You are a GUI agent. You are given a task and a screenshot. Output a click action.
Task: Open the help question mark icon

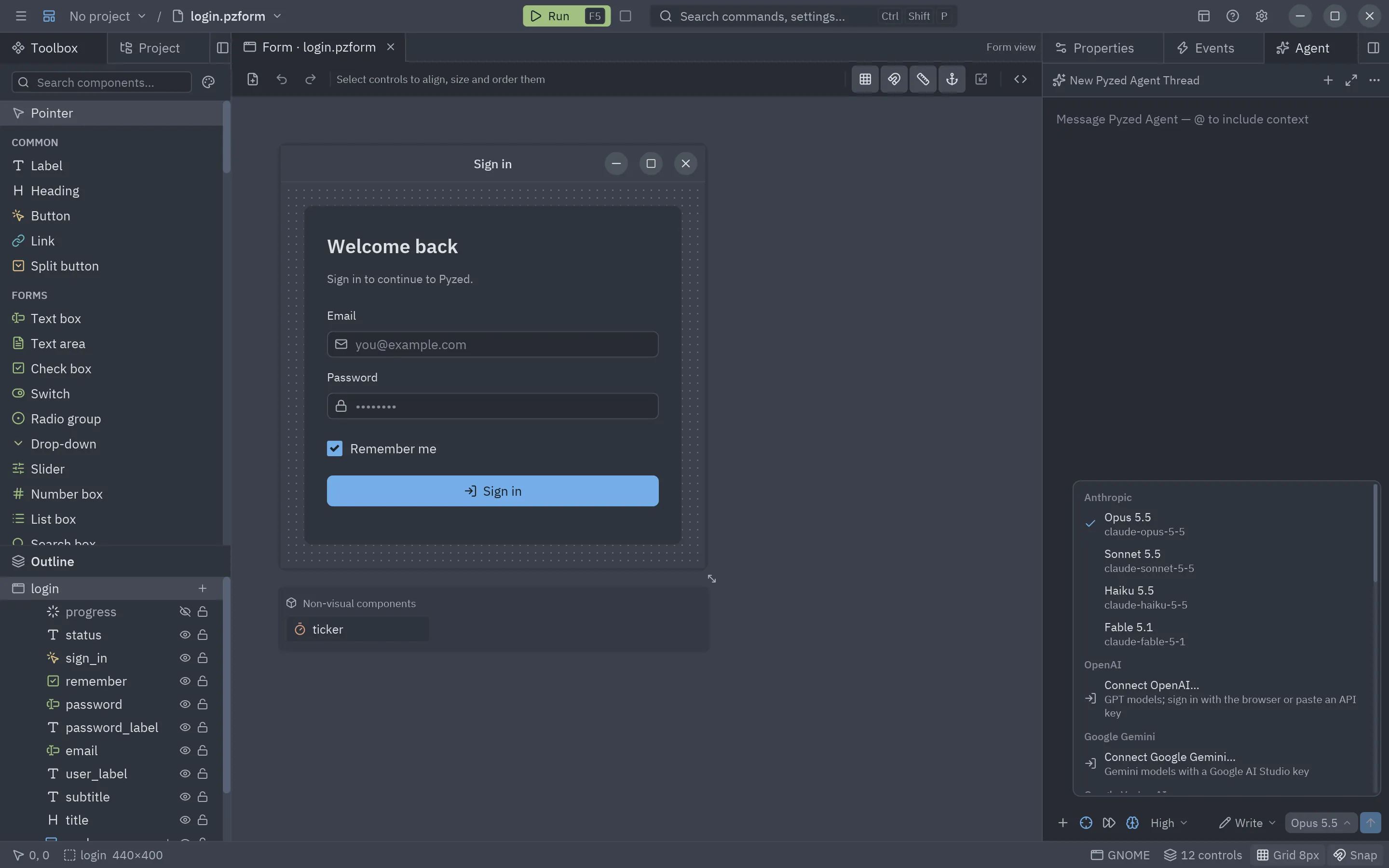point(1232,16)
